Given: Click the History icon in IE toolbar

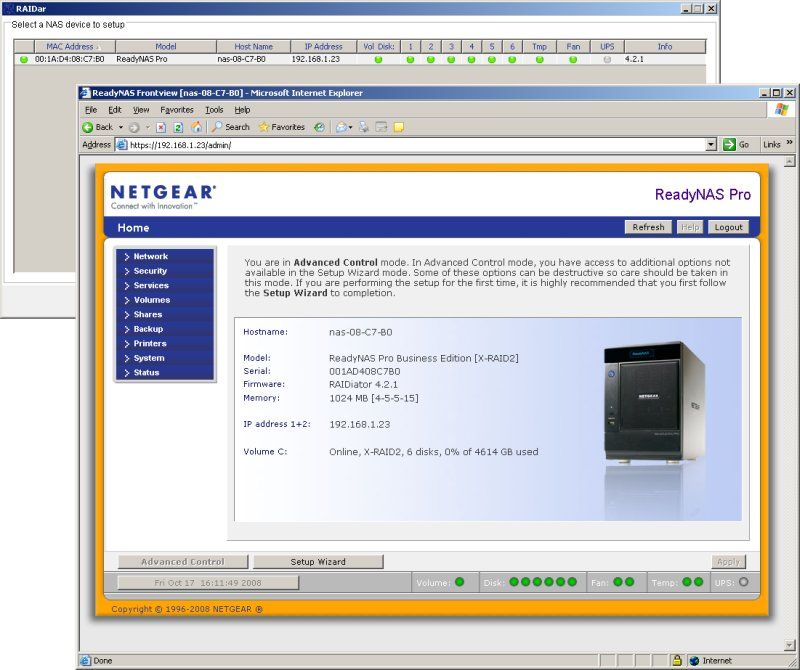Looking at the screenshot, I should tap(319, 128).
